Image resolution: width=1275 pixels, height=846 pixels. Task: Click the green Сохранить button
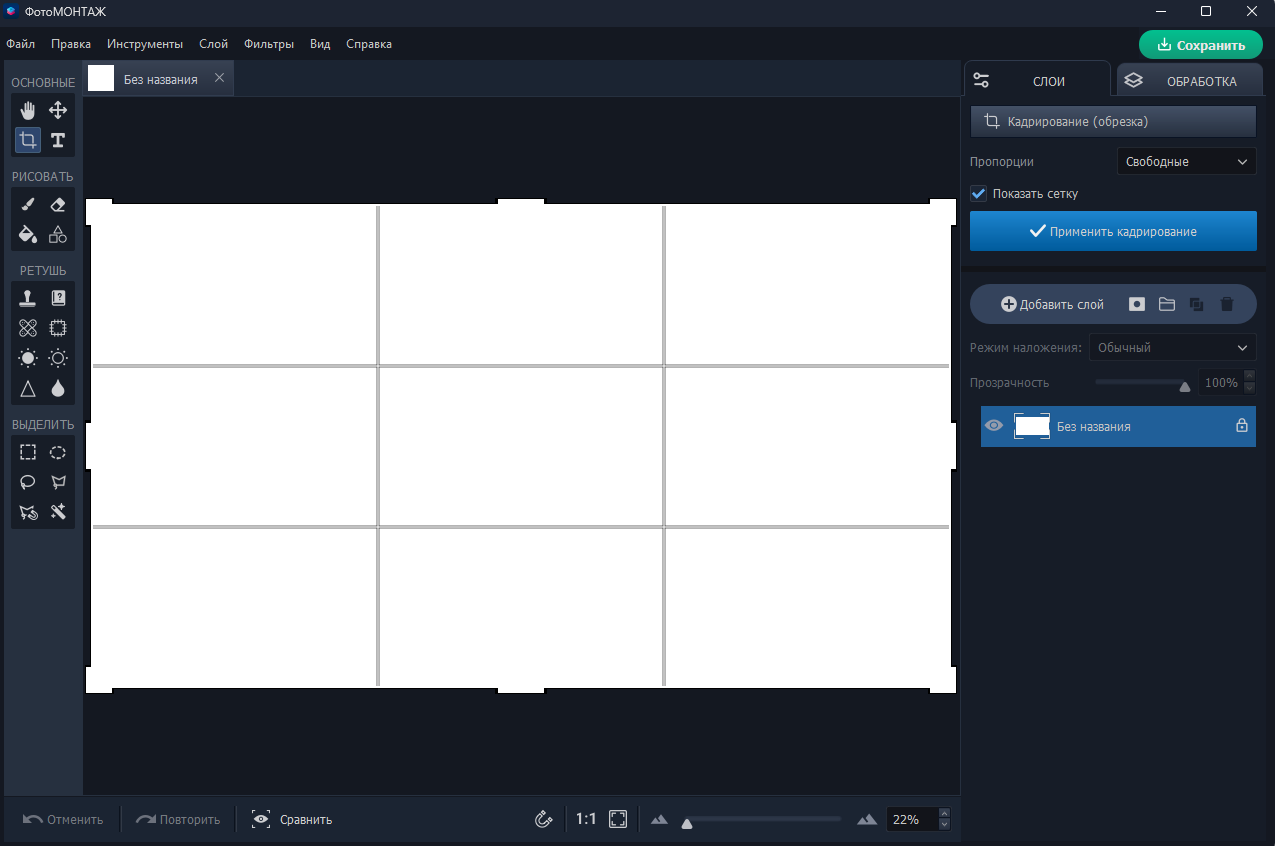point(1200,45)
